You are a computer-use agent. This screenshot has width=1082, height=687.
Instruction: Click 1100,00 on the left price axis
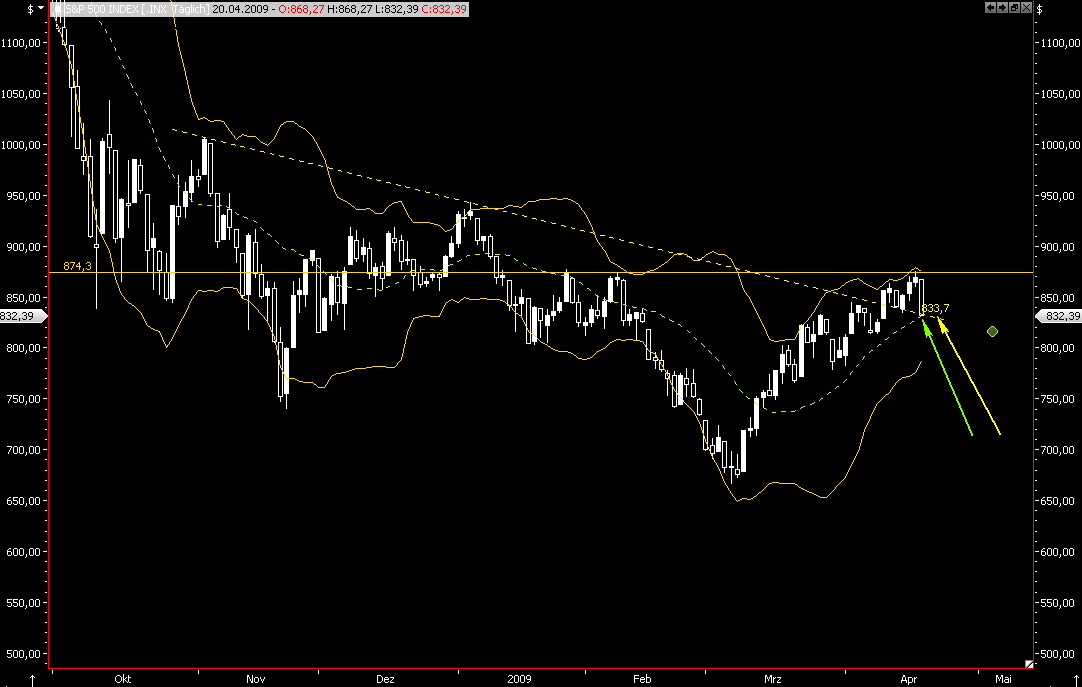[x=21, y=43]
